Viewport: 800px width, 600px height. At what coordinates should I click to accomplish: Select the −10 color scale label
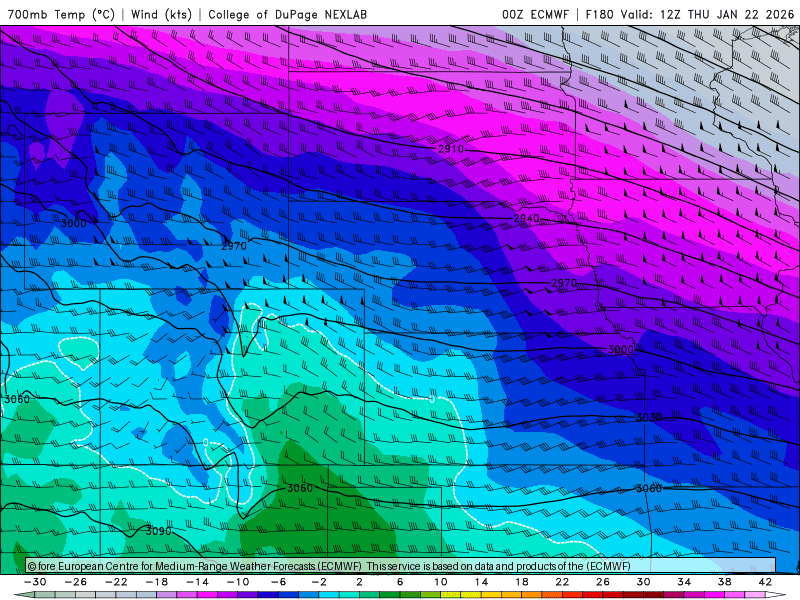(x=237, y=582)
